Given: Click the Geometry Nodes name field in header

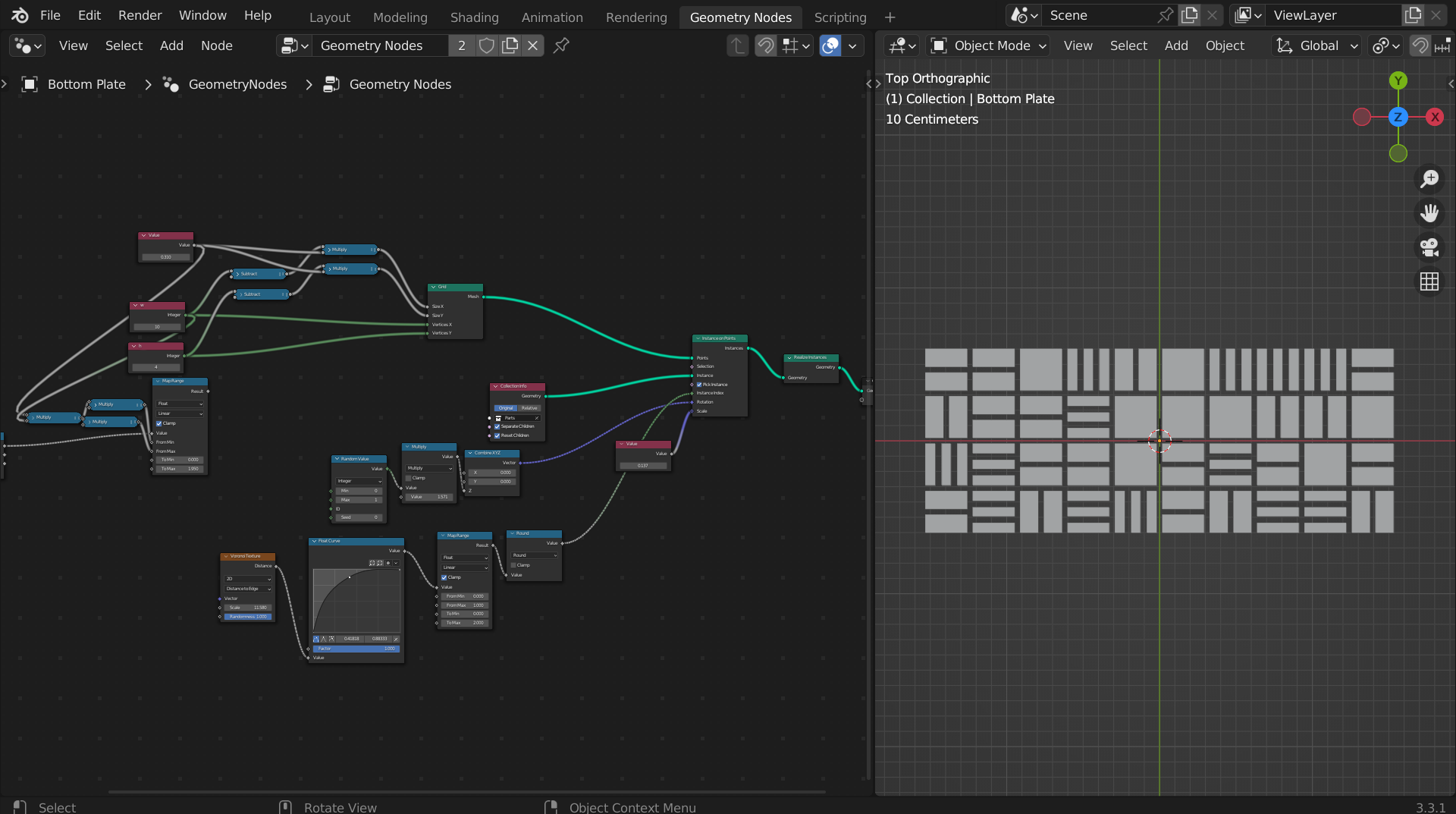Looking at the screenshot, I should tap(381, 46).
